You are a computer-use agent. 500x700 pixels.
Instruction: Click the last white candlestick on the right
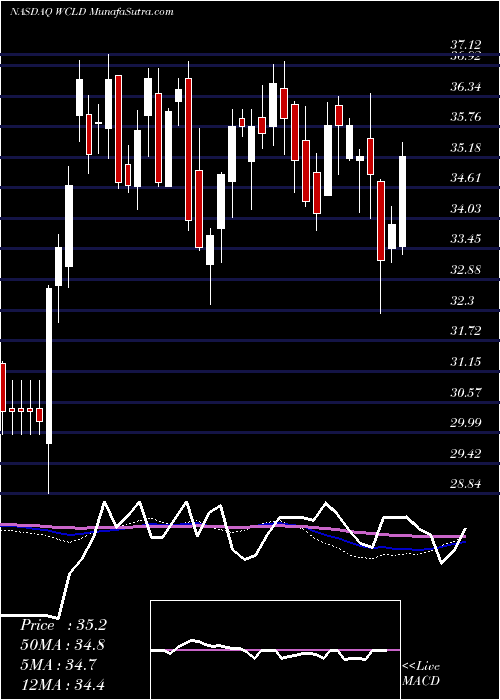403,201
